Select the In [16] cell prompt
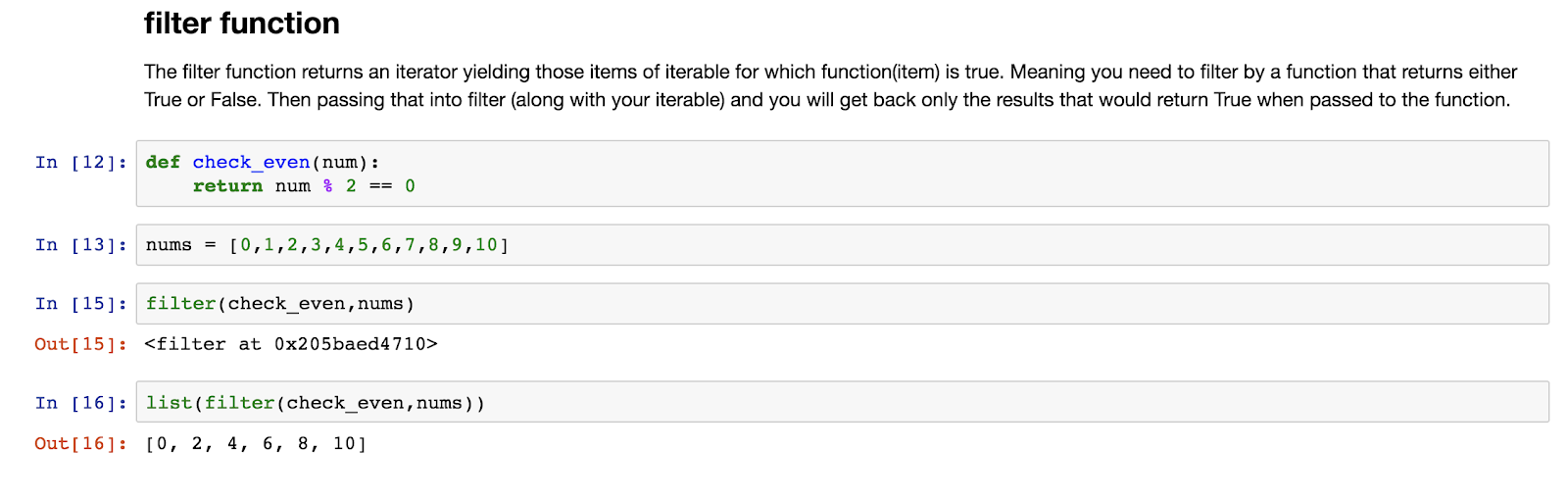This screenshot has height=501, width=1568. click(81, 403)
